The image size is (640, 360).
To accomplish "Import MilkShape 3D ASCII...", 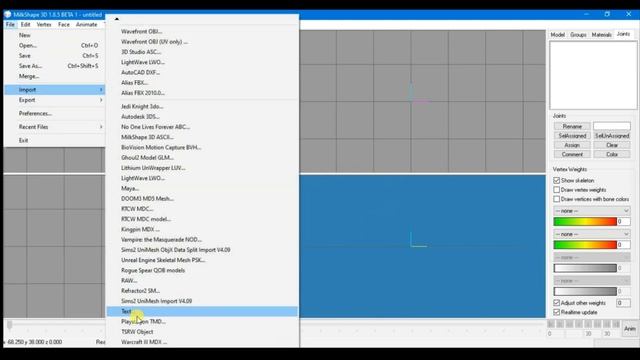I will click(x=202, y=137).
